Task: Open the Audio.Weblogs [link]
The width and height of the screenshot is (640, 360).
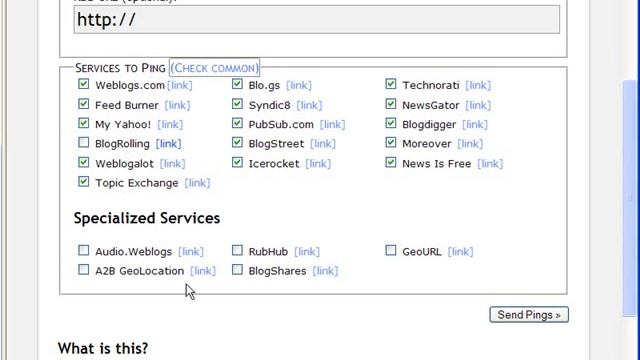Action: click(x=191, y=251)
